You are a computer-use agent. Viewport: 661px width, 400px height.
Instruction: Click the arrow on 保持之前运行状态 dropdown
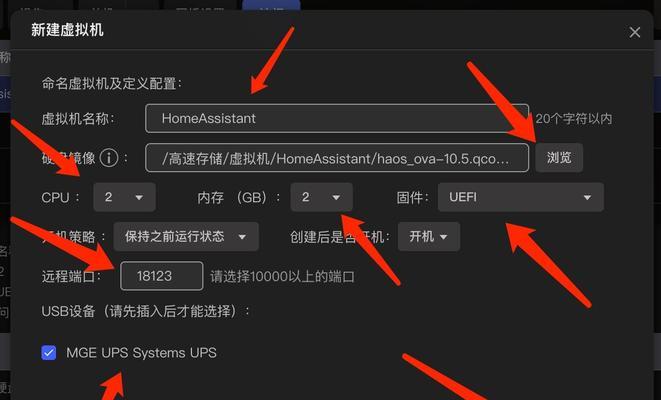[x=242, y=237]
